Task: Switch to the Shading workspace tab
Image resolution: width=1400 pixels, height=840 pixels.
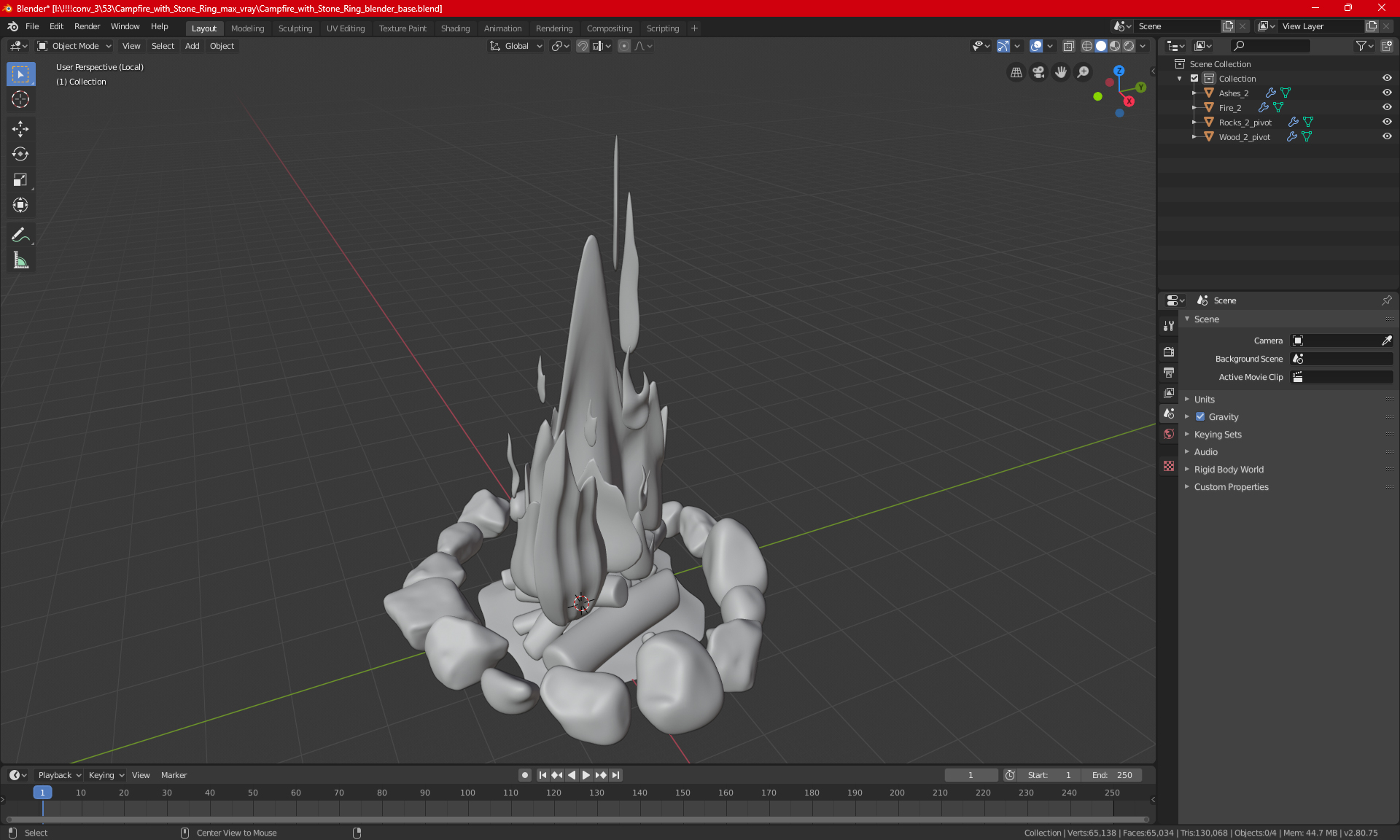Action: coord(455,28)
